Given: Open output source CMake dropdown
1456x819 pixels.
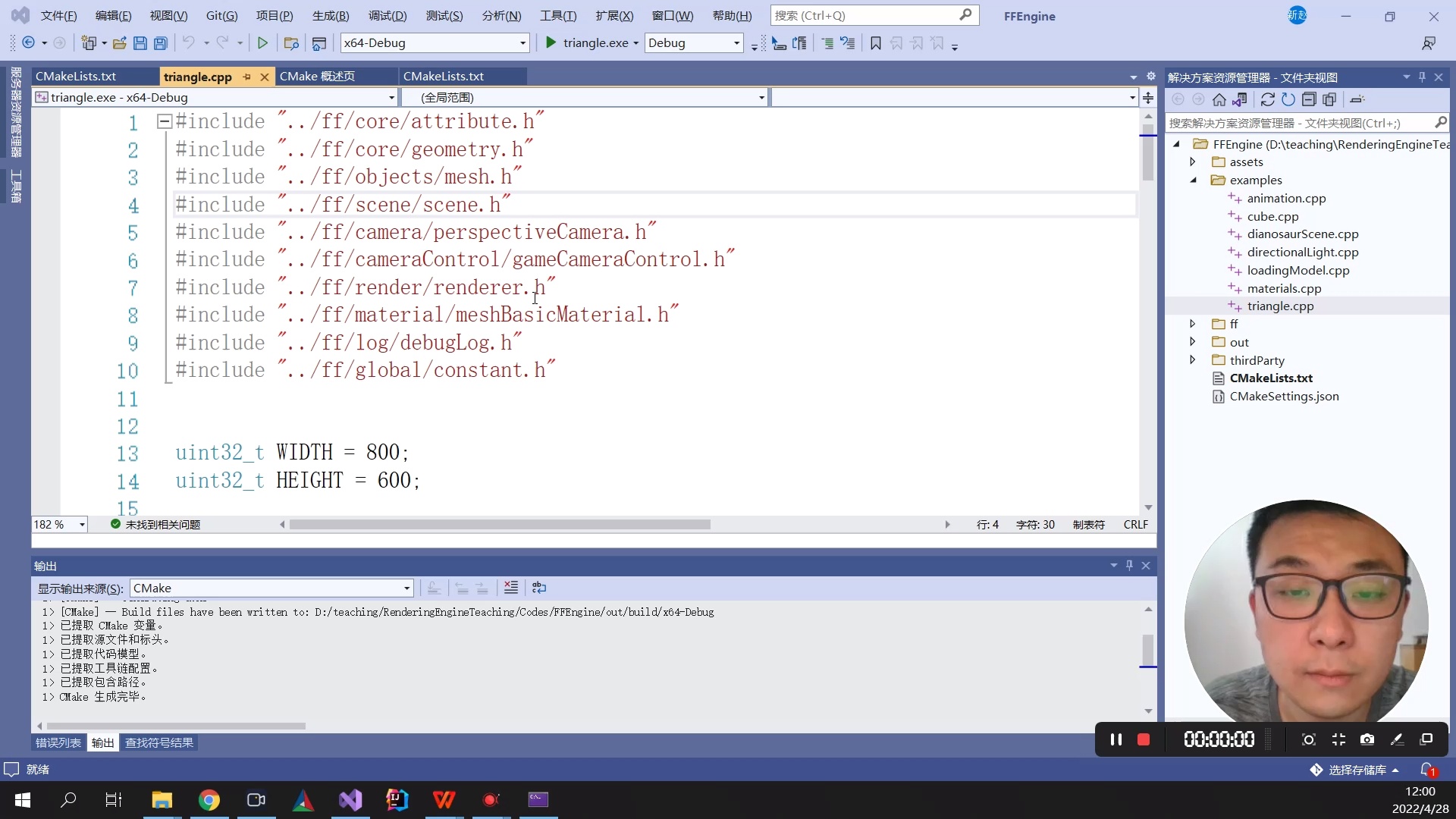Looking at the screenshot, I should pyautogui.click(x=406, y=588).
